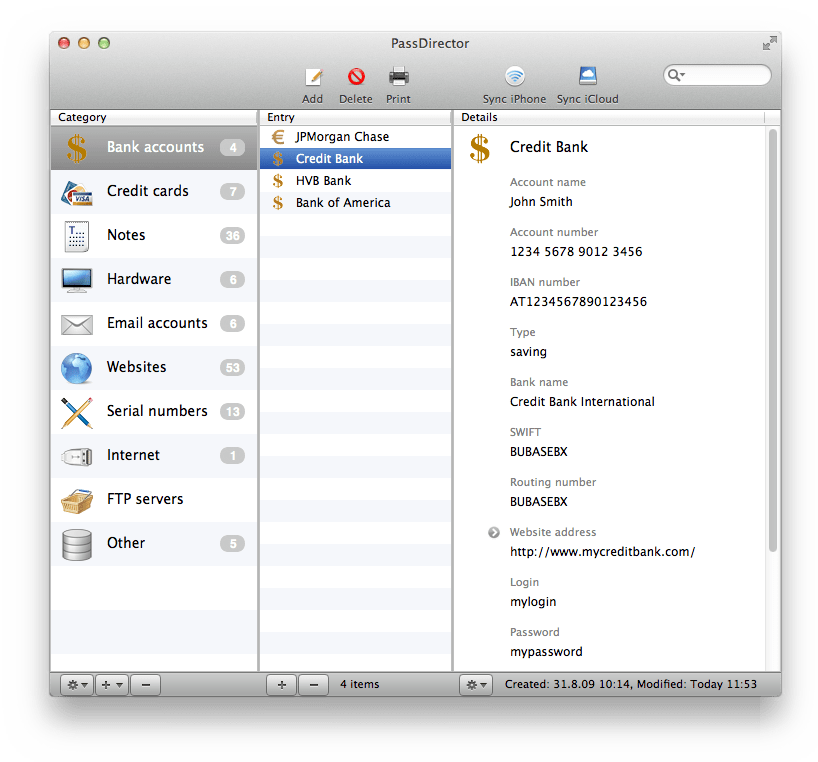818x762 pixels.
Task: Open the Print tool
Action: [398, 80]
